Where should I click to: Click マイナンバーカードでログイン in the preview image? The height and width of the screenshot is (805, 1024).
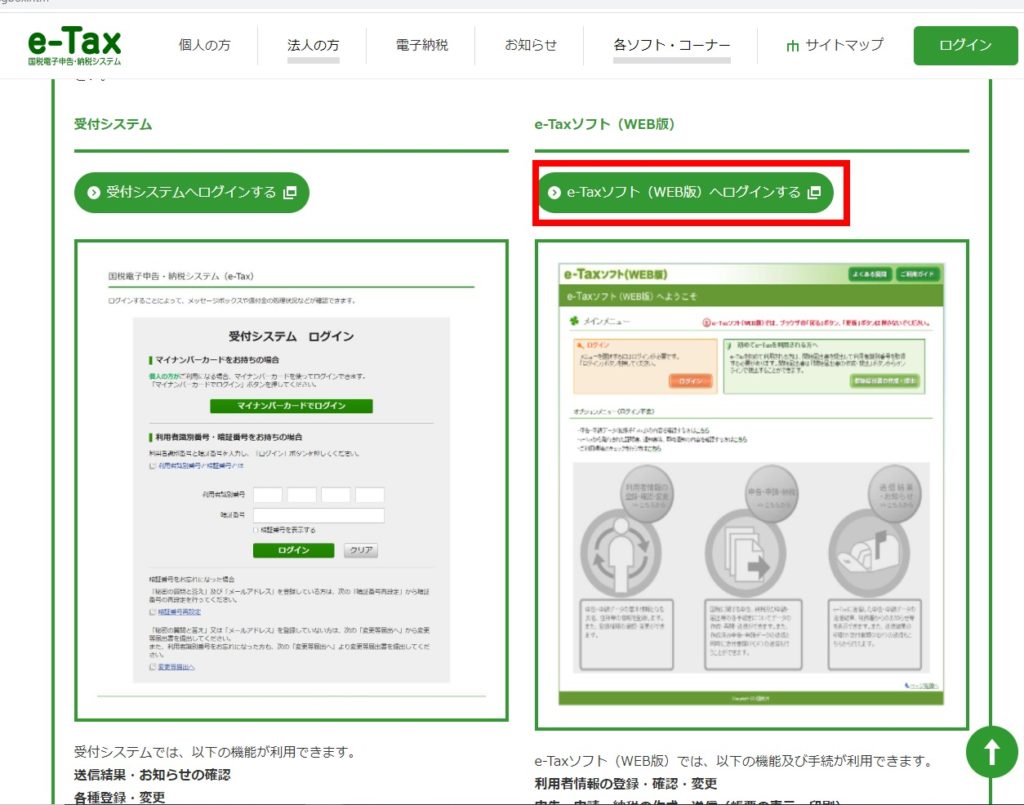[x=291, y=406]
